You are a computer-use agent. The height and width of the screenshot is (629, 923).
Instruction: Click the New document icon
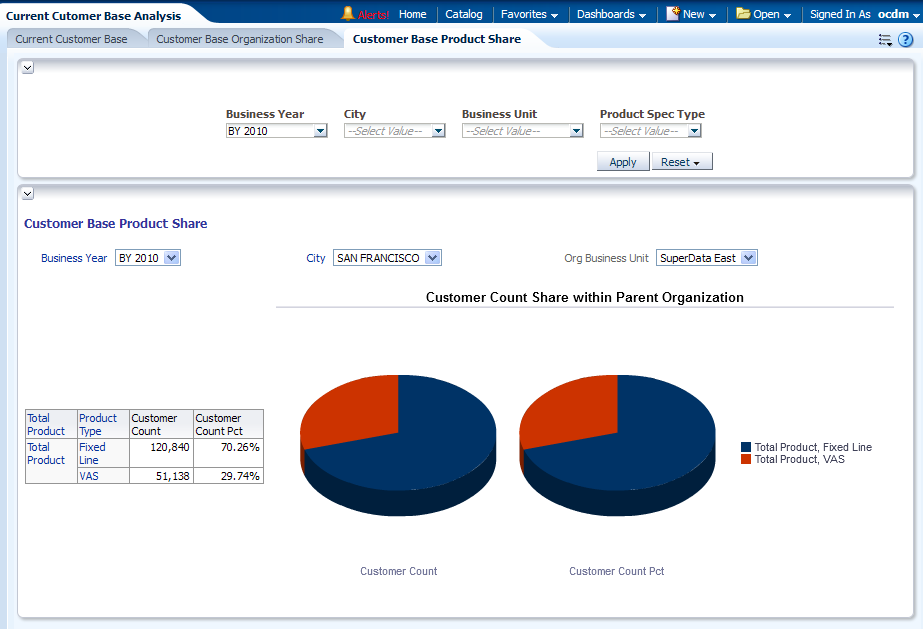(x=673, y=14)
